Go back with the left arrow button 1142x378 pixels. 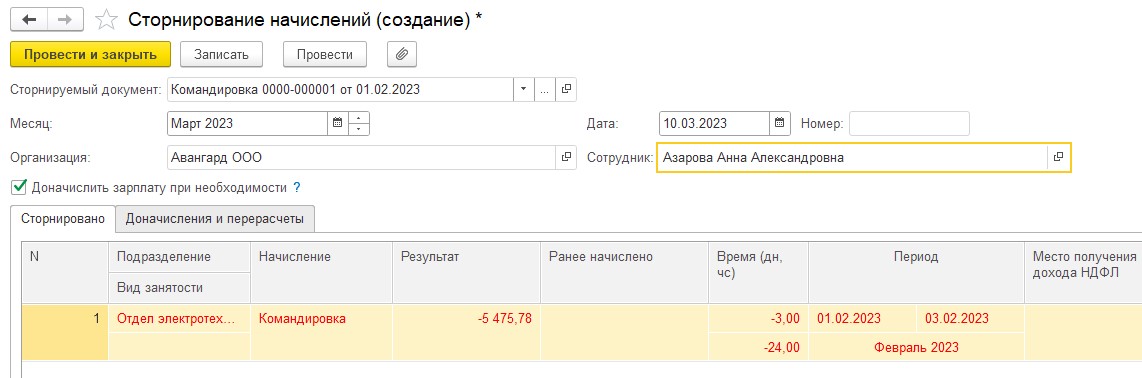[x=30, y=20]
